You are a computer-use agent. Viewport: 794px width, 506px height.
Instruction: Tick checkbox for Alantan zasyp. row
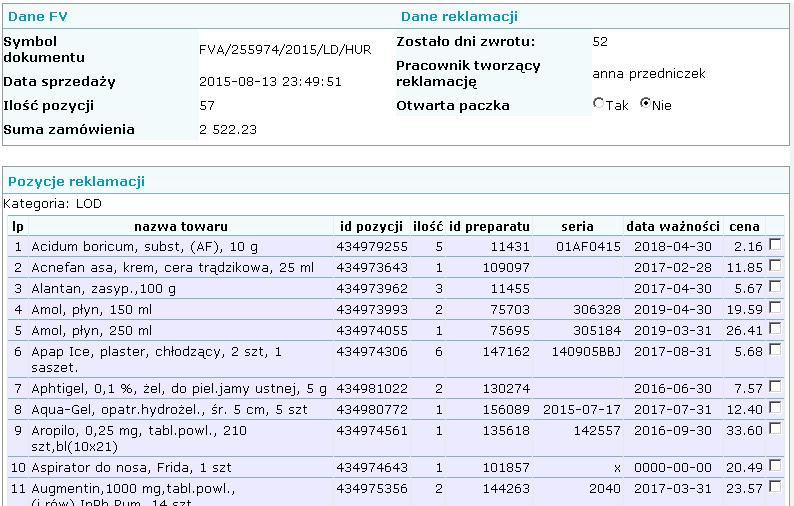click(775, 286)
